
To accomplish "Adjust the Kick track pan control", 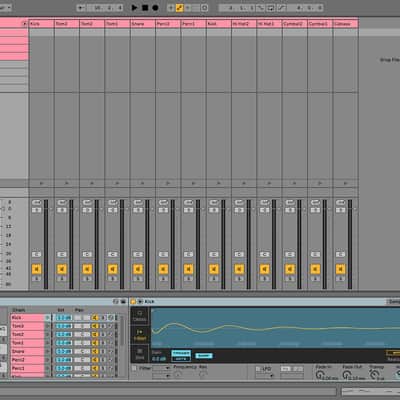I will click(36, 254).
